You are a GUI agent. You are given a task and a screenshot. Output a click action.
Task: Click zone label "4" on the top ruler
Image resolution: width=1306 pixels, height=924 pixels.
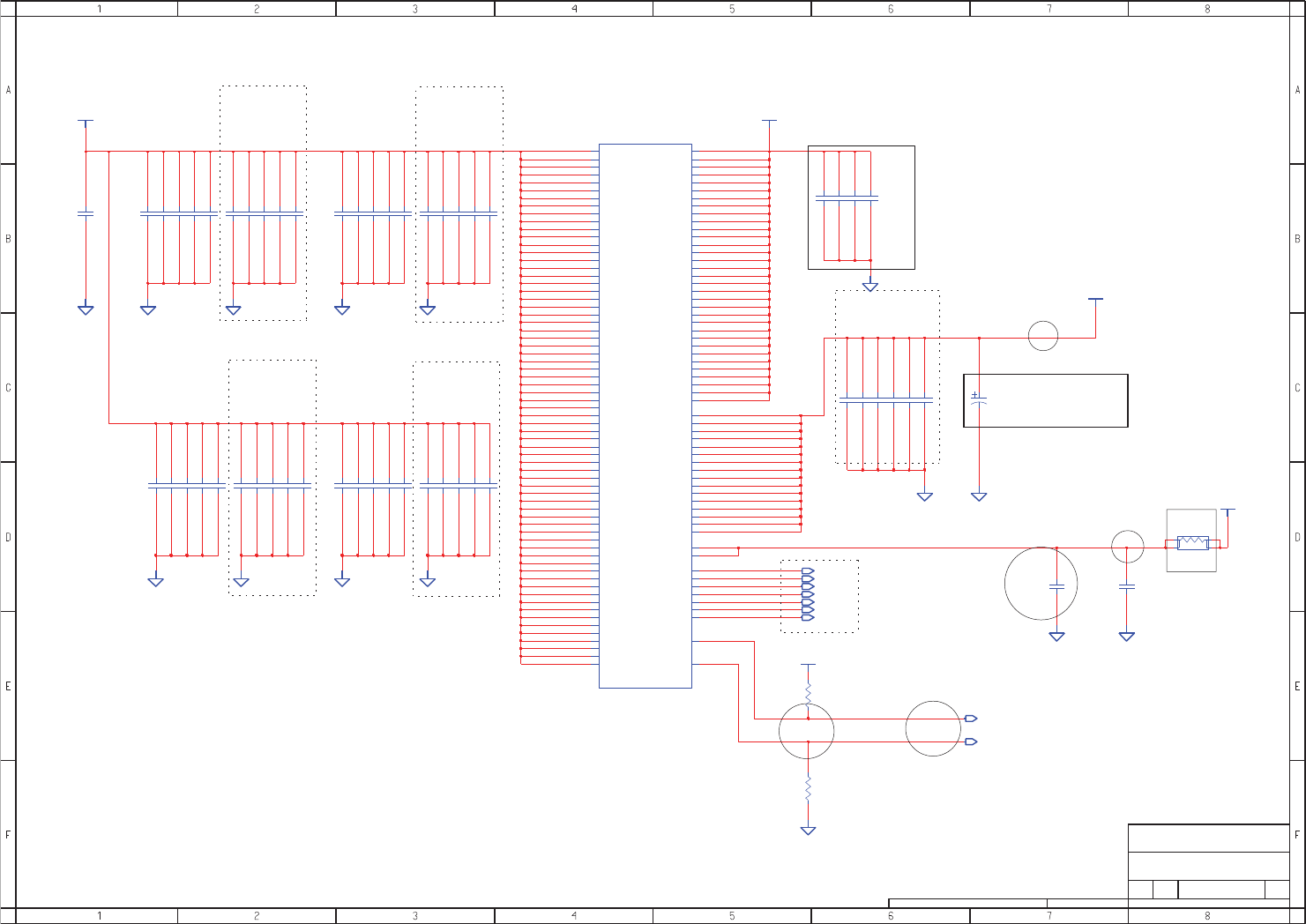click(x=574, y=9)
